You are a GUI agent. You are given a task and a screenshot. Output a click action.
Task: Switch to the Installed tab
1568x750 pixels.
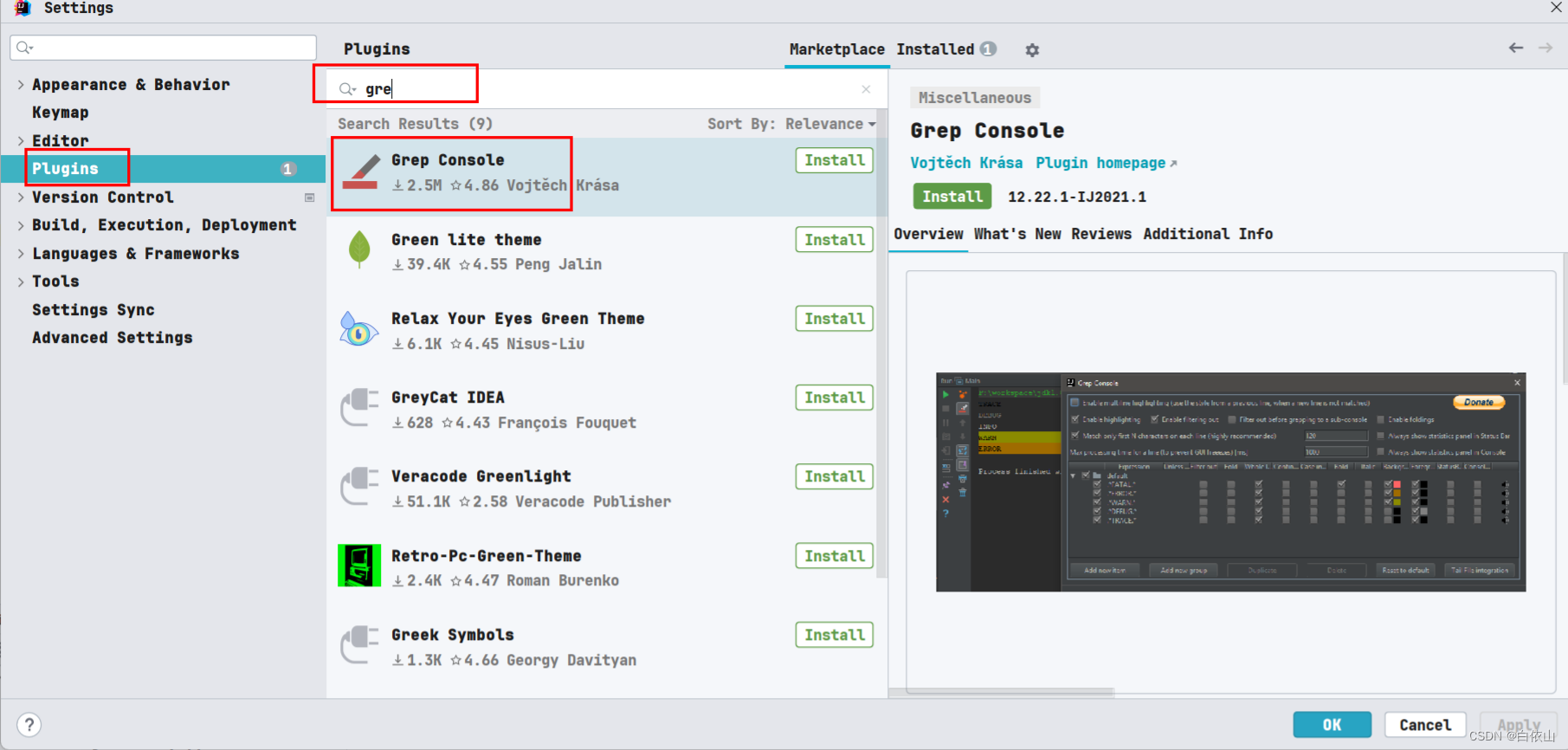[x=946, y=49]
